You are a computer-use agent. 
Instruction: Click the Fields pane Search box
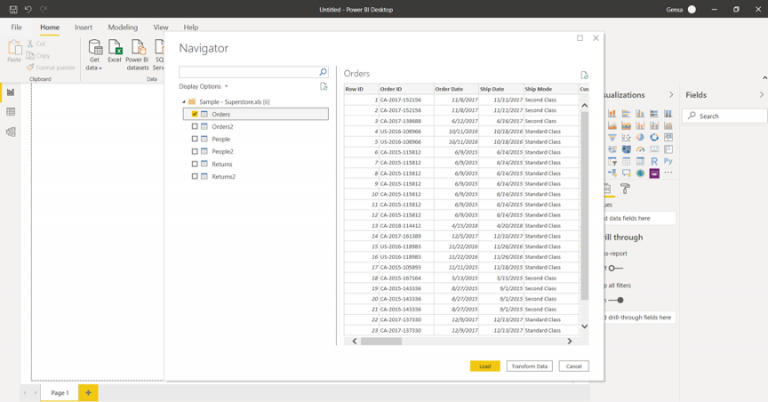(725, 116)
